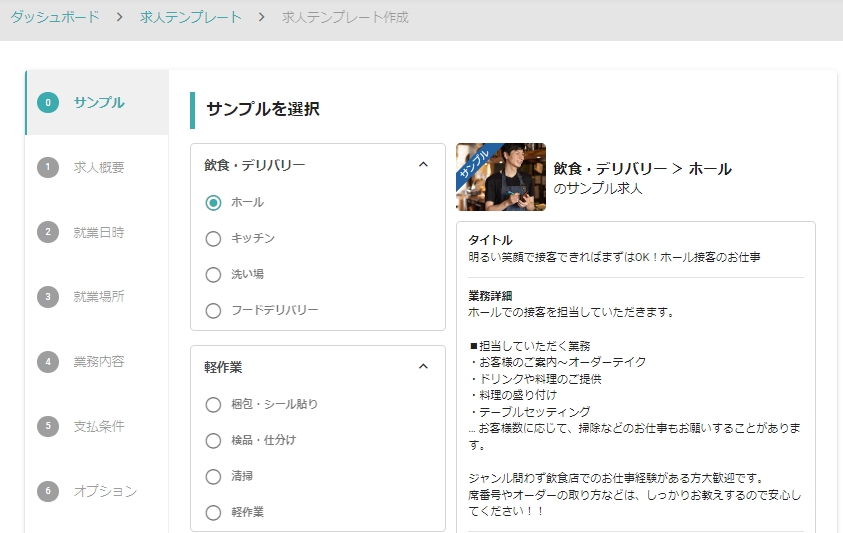
Task: Choose the 洗い場 radio option
Action: (x=213, y=274)
